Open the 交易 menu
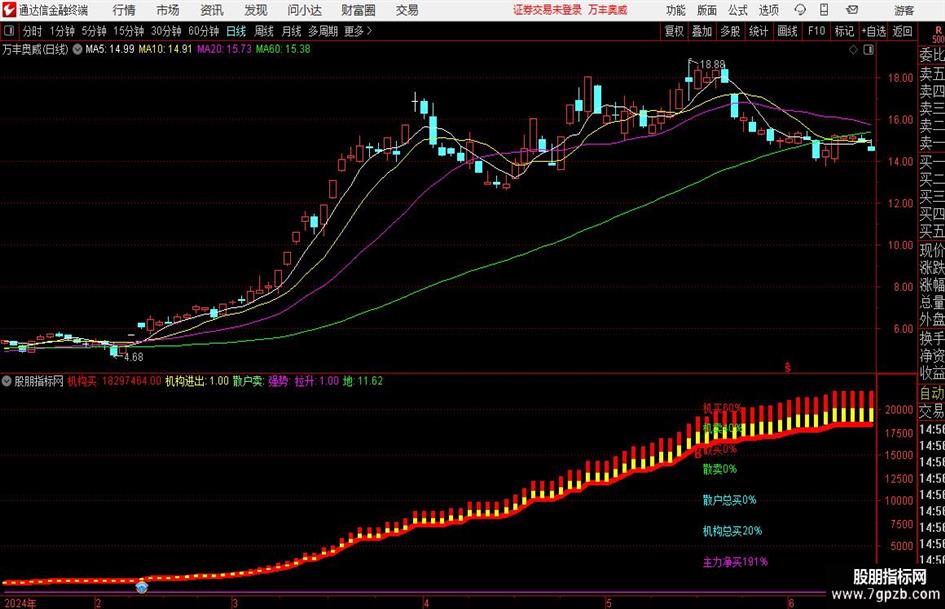Screen dimensions: 945x609 (x=407, y=10)
